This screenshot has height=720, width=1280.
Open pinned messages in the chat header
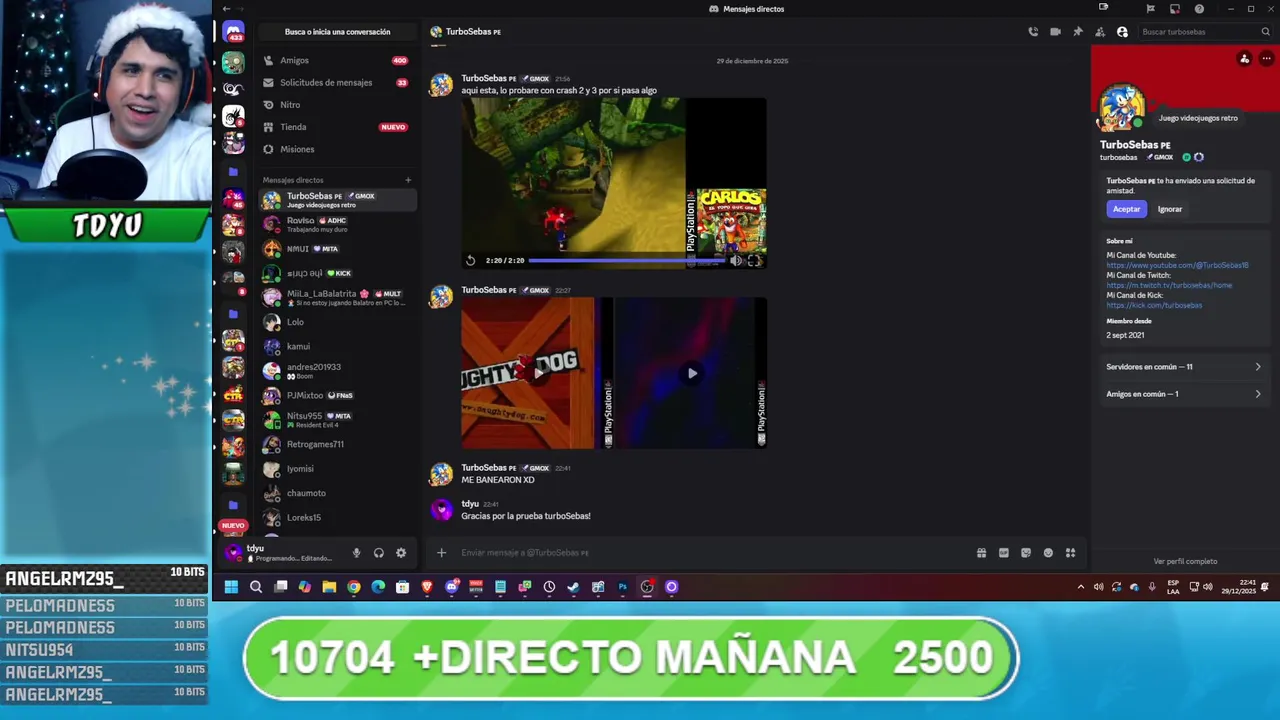pos(1078,32)
